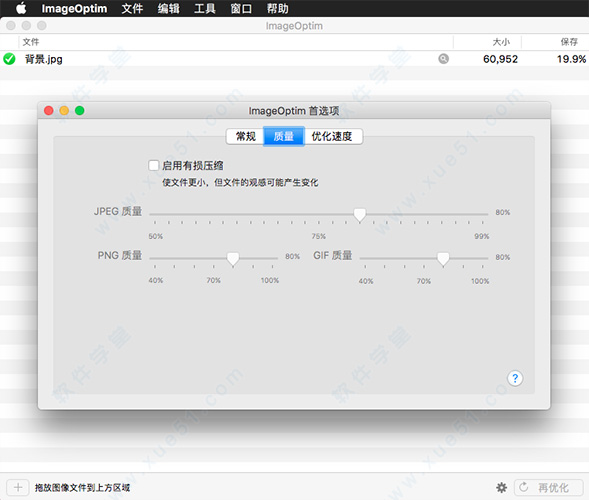The image size is (589, 500).
Task: Open settings with the gear icon
Action: [x=501, y=488]
